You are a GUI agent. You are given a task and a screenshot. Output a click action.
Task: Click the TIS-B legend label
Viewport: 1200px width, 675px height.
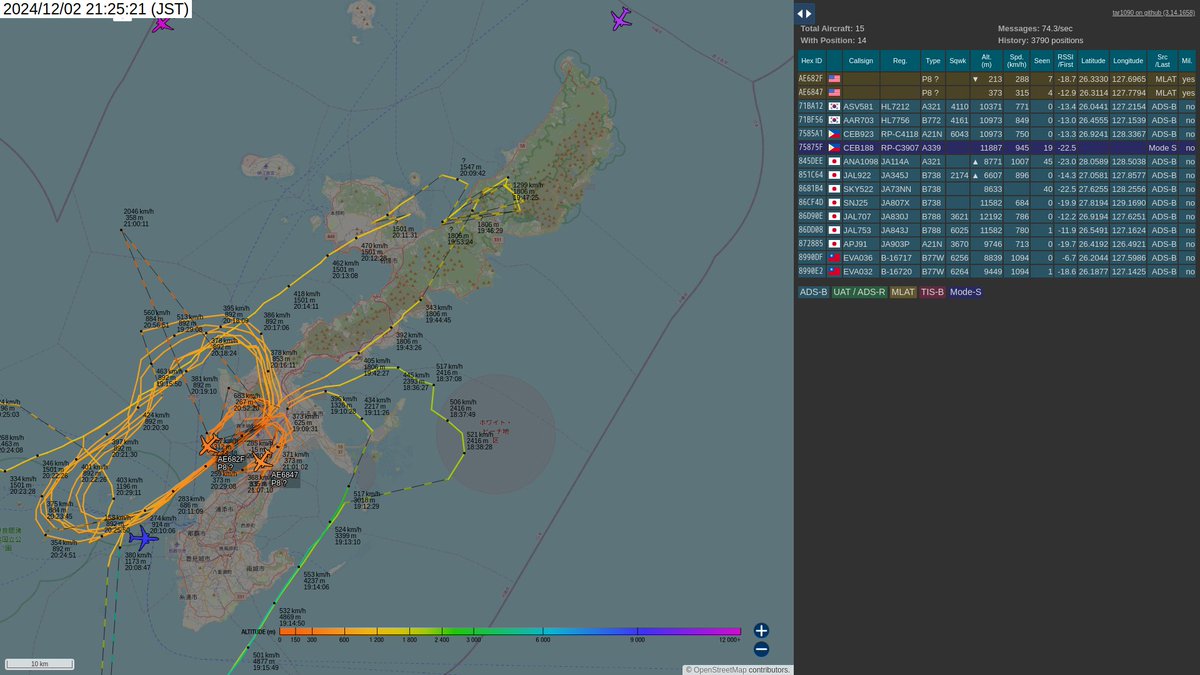[x=932, y=292]
